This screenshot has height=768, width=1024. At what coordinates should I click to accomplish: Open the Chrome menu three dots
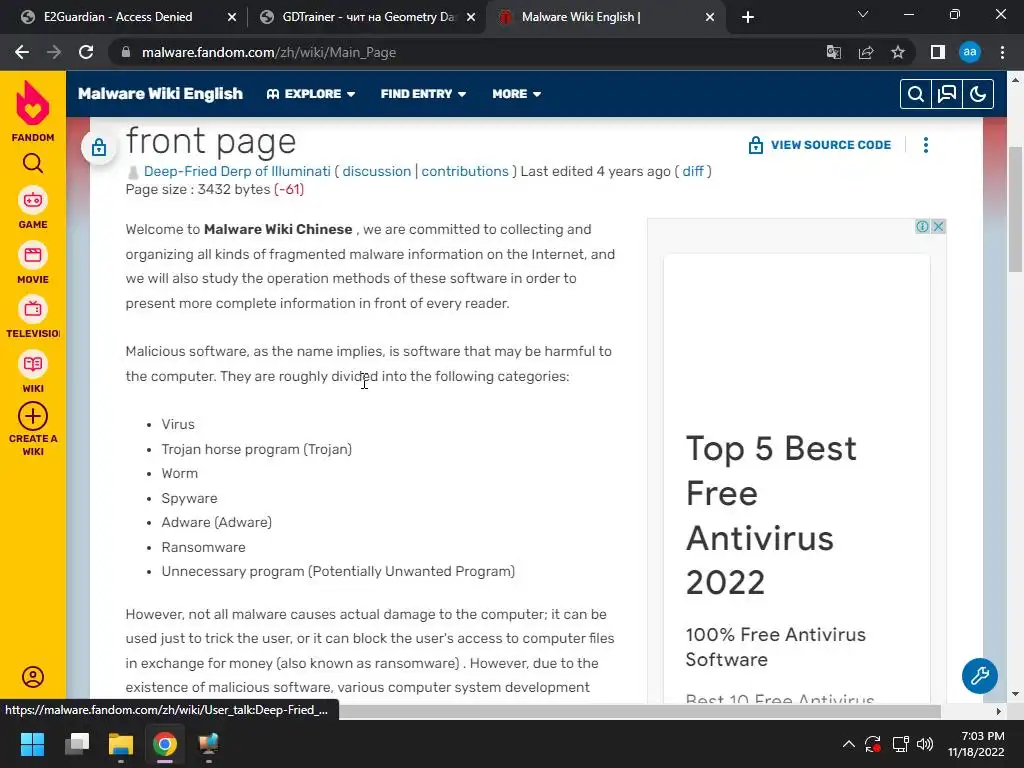click(1002, 52)
